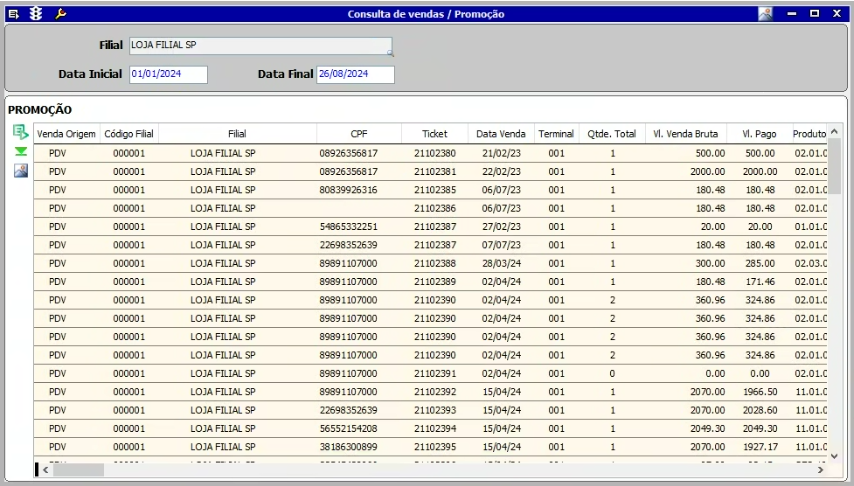Click the Código Filial column header
Image resolution: width=854 pixels, height=486 pixels.
coord(129,134)
